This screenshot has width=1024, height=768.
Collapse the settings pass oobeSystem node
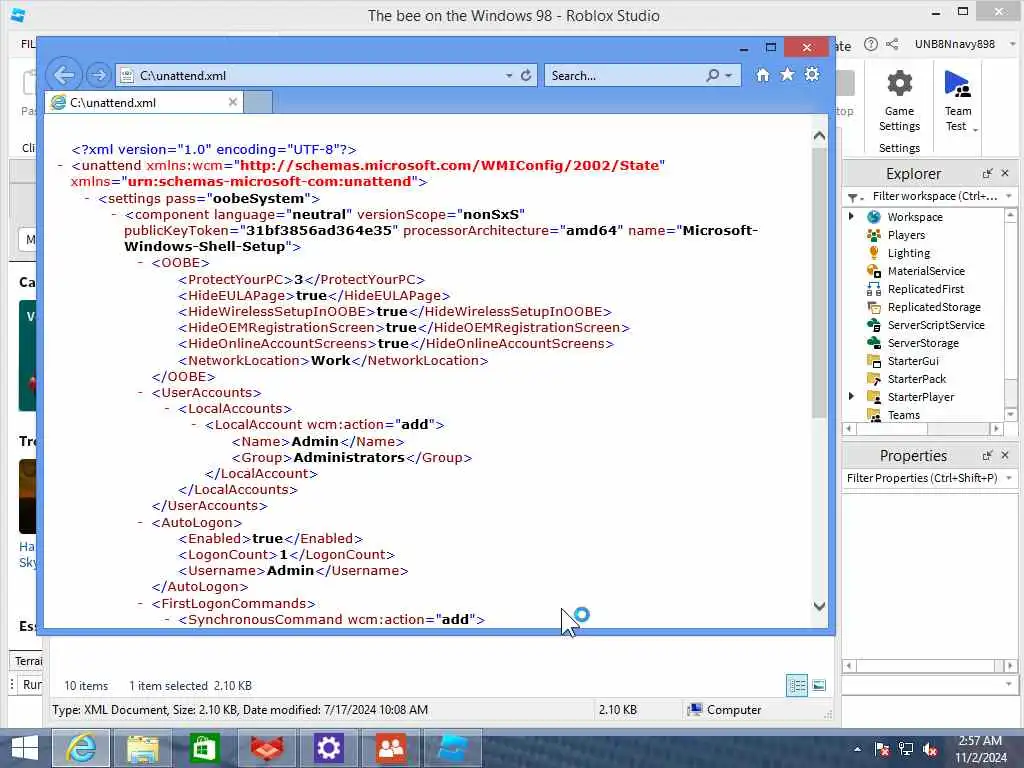point(87,198)
